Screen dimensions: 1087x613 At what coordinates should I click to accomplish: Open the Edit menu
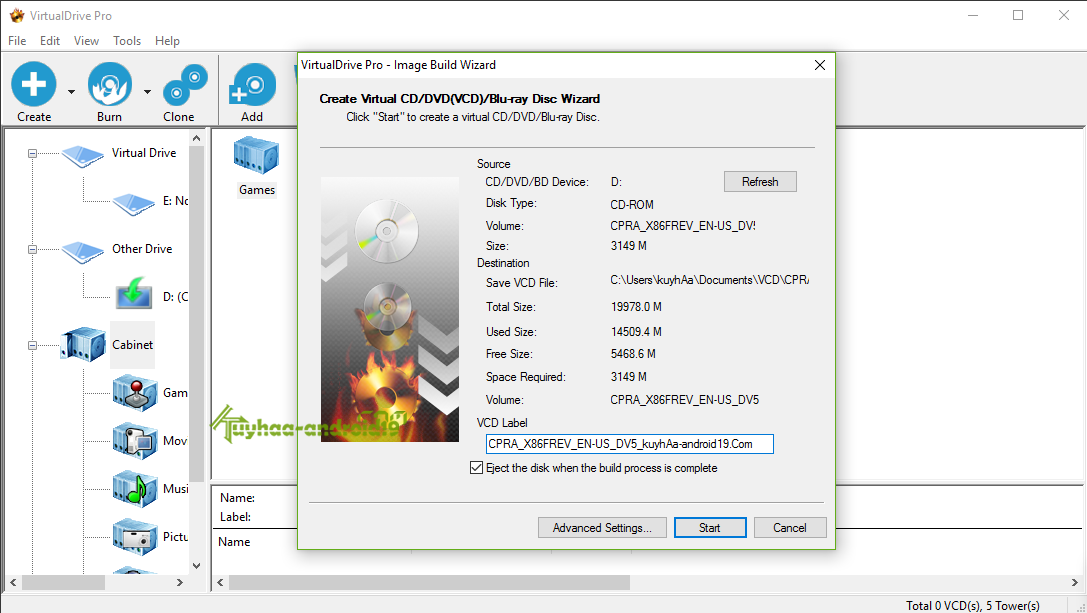[x=50, y=41]
